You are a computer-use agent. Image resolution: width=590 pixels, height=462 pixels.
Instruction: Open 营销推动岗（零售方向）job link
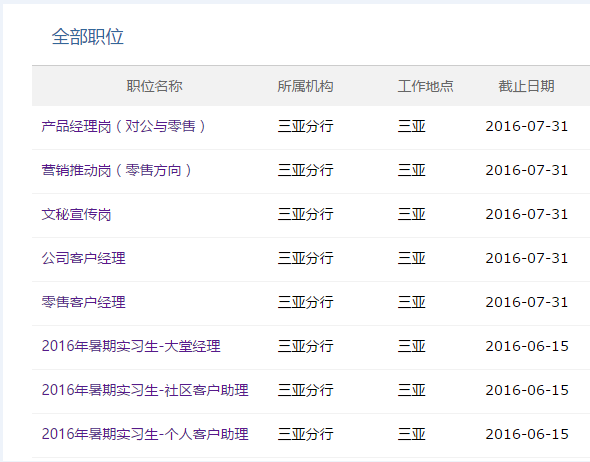(117, 170)
